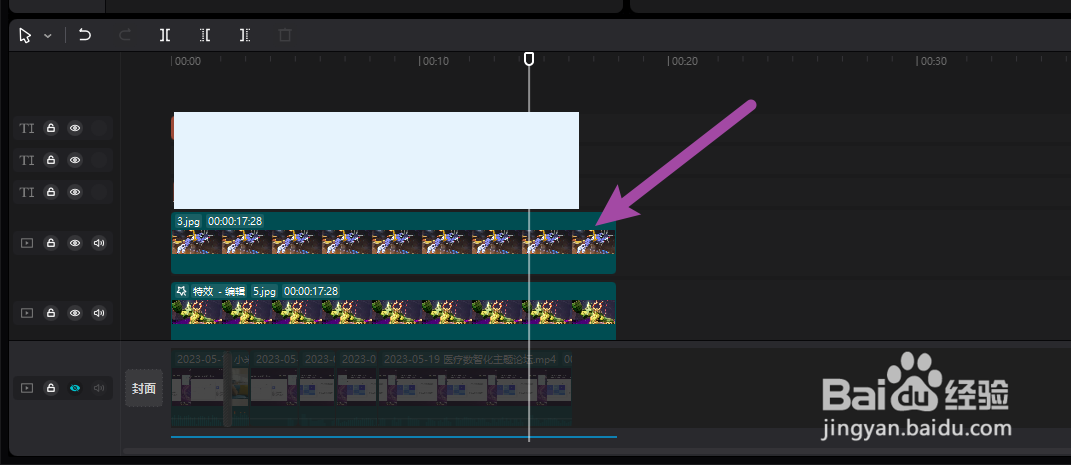1071x465 pixels.
Task: Click the 特效 - 编辑 label on the 5.jpg clip
Action: tap(219, 292)
